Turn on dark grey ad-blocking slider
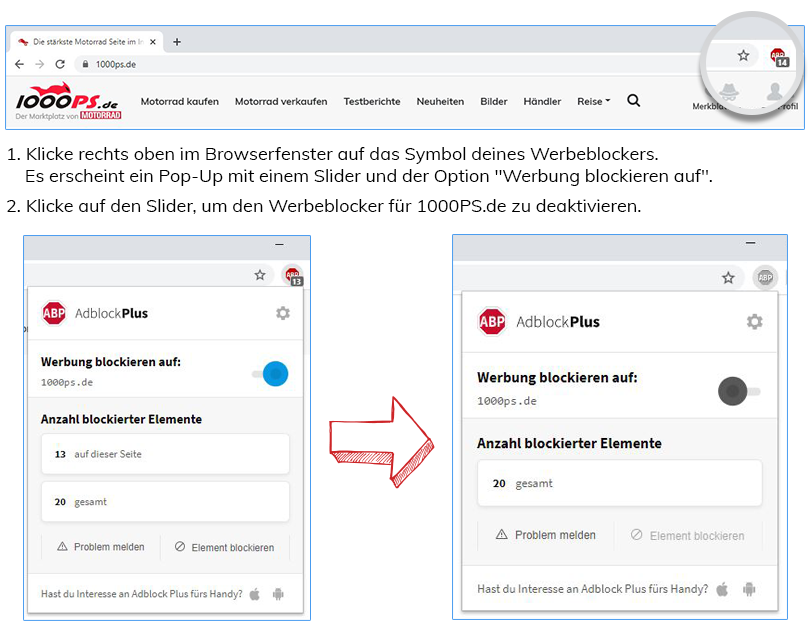811x635 pixels. pyautogui.click(x=739, y=391)
